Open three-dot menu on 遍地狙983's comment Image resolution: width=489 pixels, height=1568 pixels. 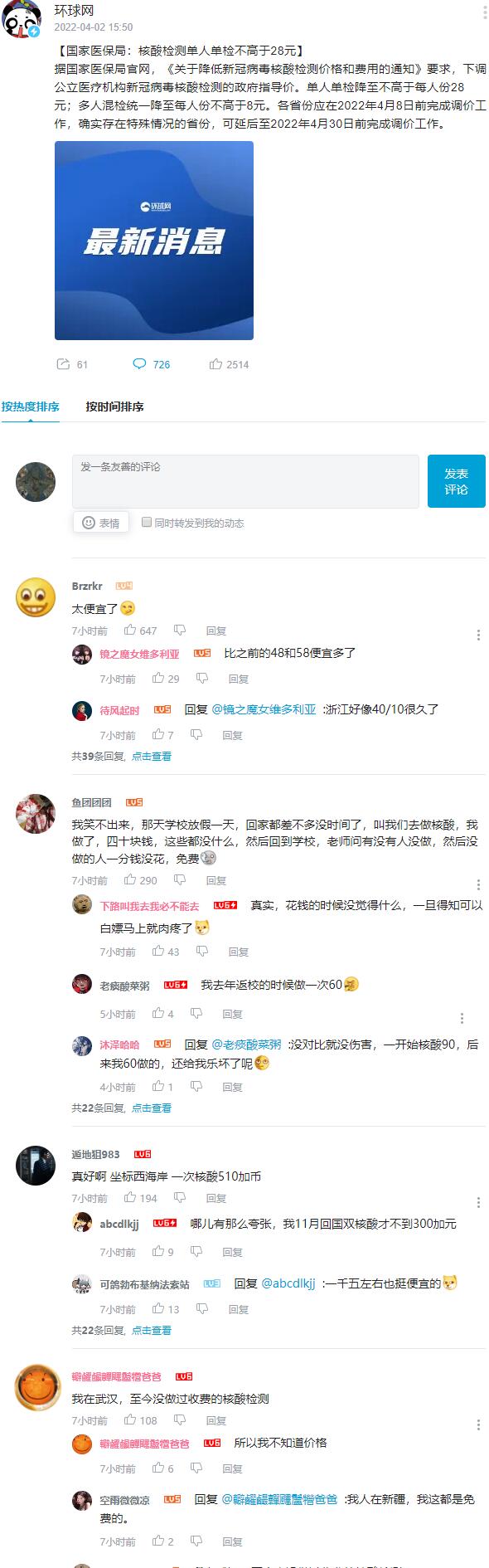click(478, 1202)
